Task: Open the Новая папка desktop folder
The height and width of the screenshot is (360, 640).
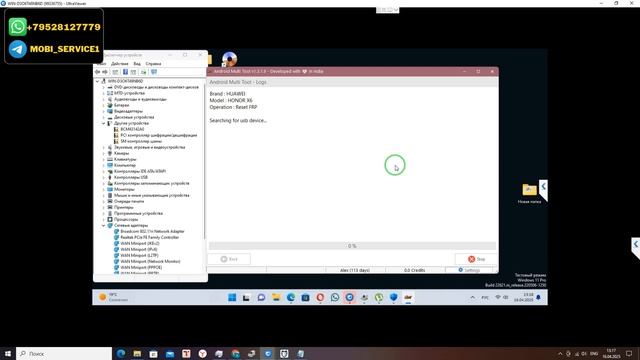Action: [x=529, y=193]
